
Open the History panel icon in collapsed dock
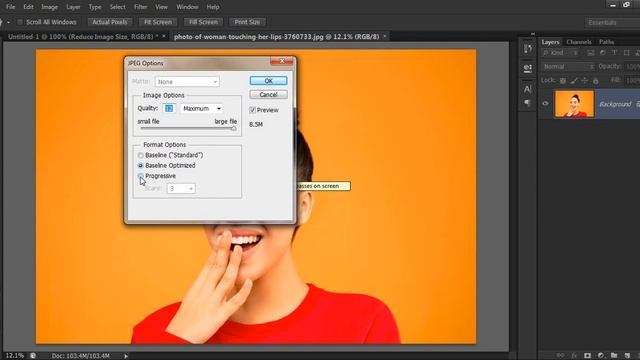click(528, 49)
